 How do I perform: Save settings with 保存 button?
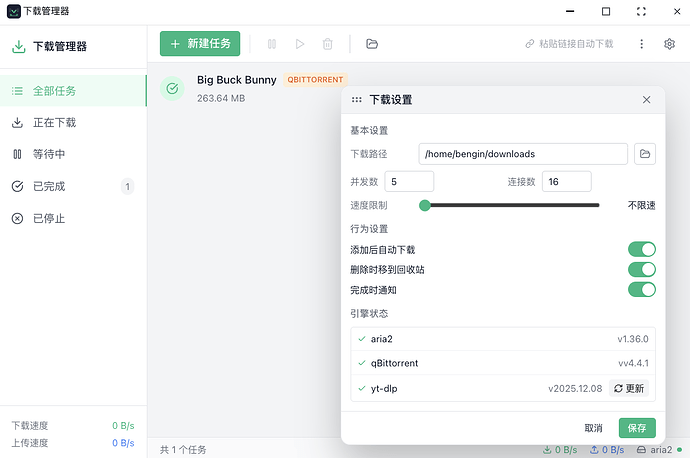637,428
